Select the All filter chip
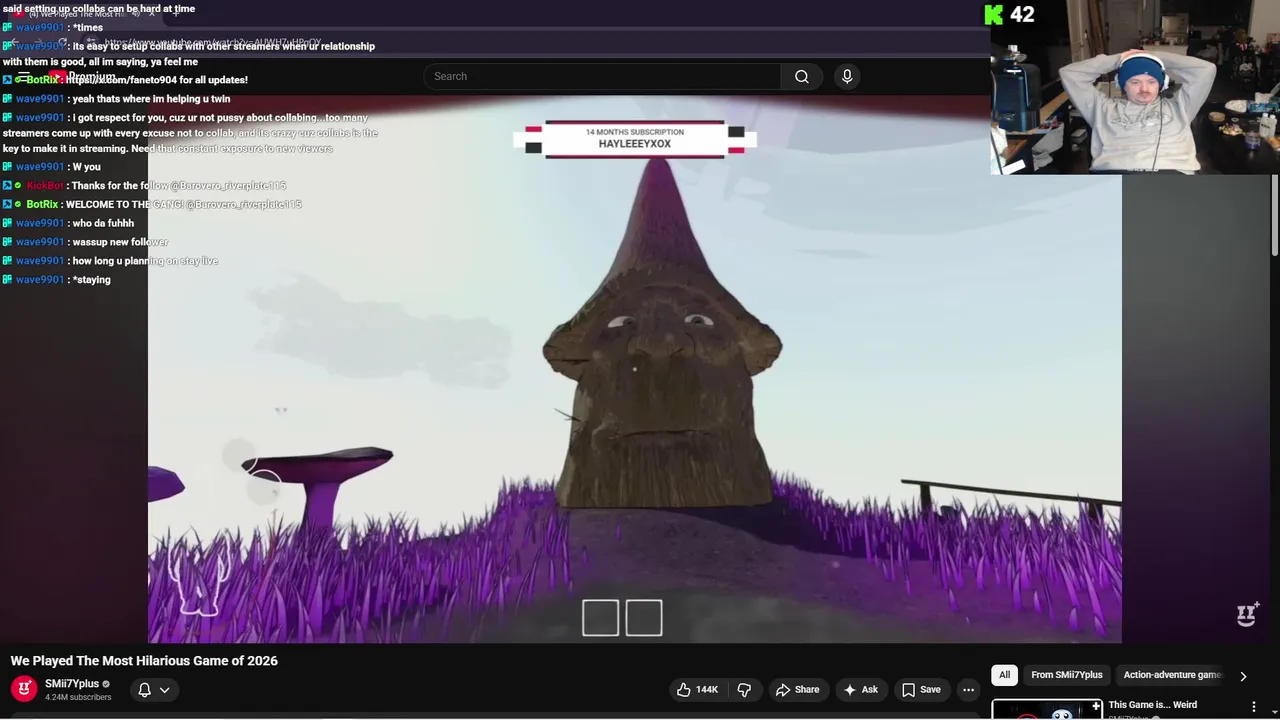Screen dimensions: 1280x720 (1004, 675)
